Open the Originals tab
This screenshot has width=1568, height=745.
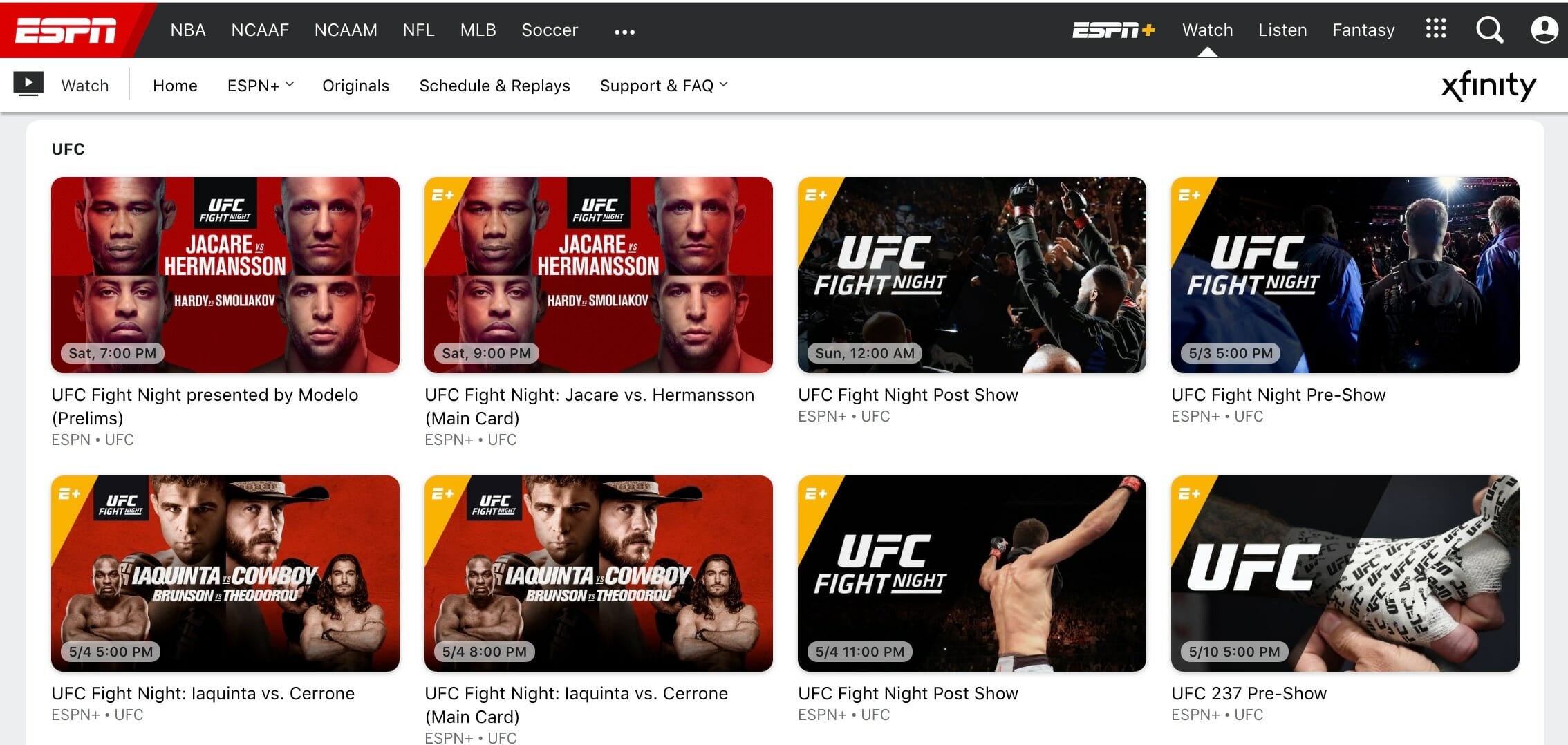355,86
